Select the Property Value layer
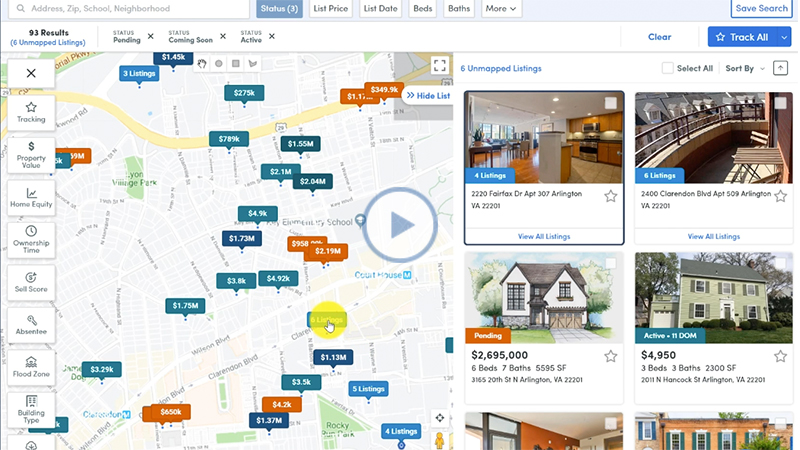 (x=31, y=155)
